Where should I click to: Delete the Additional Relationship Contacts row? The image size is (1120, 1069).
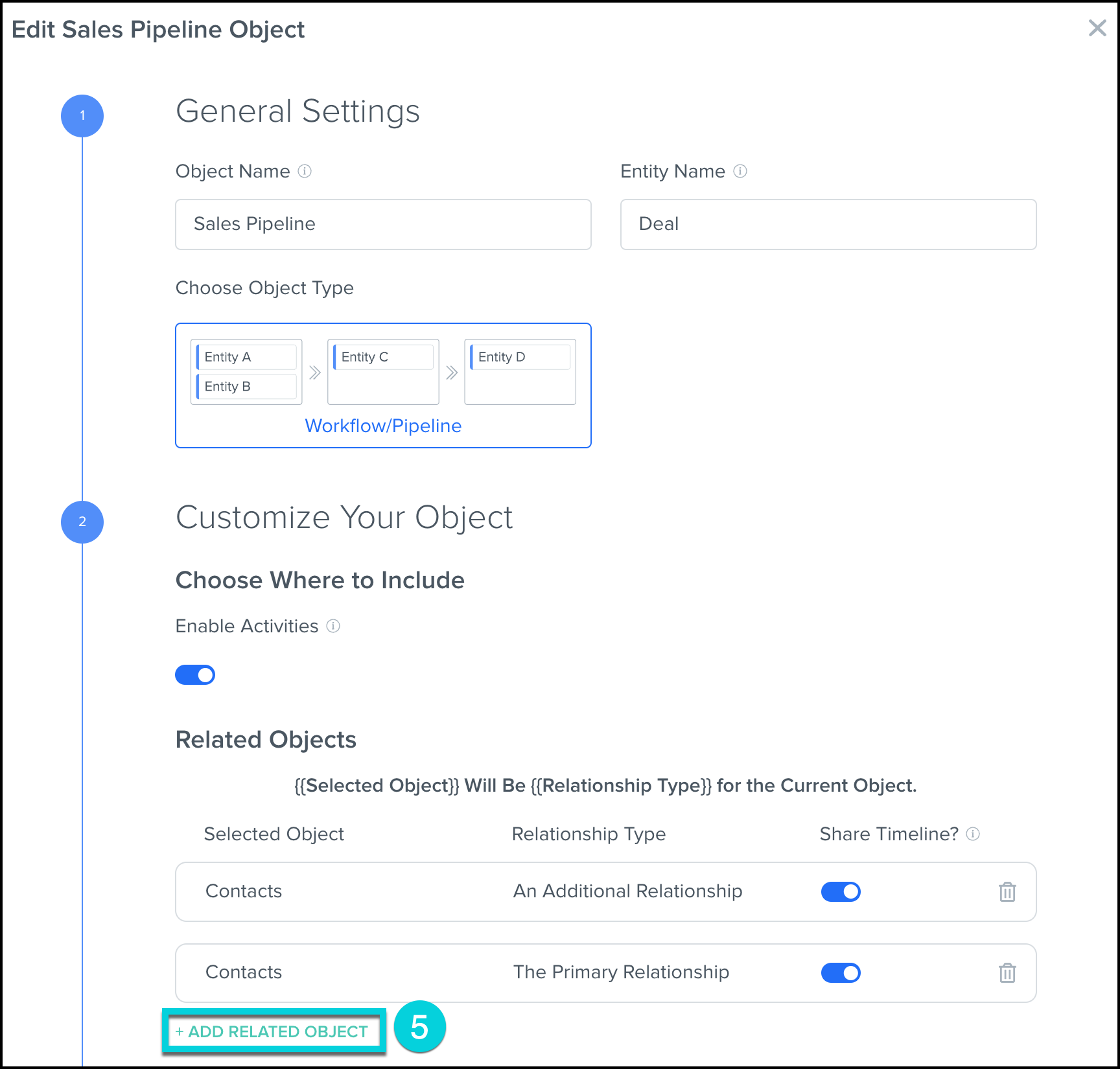click(1007, 892)
